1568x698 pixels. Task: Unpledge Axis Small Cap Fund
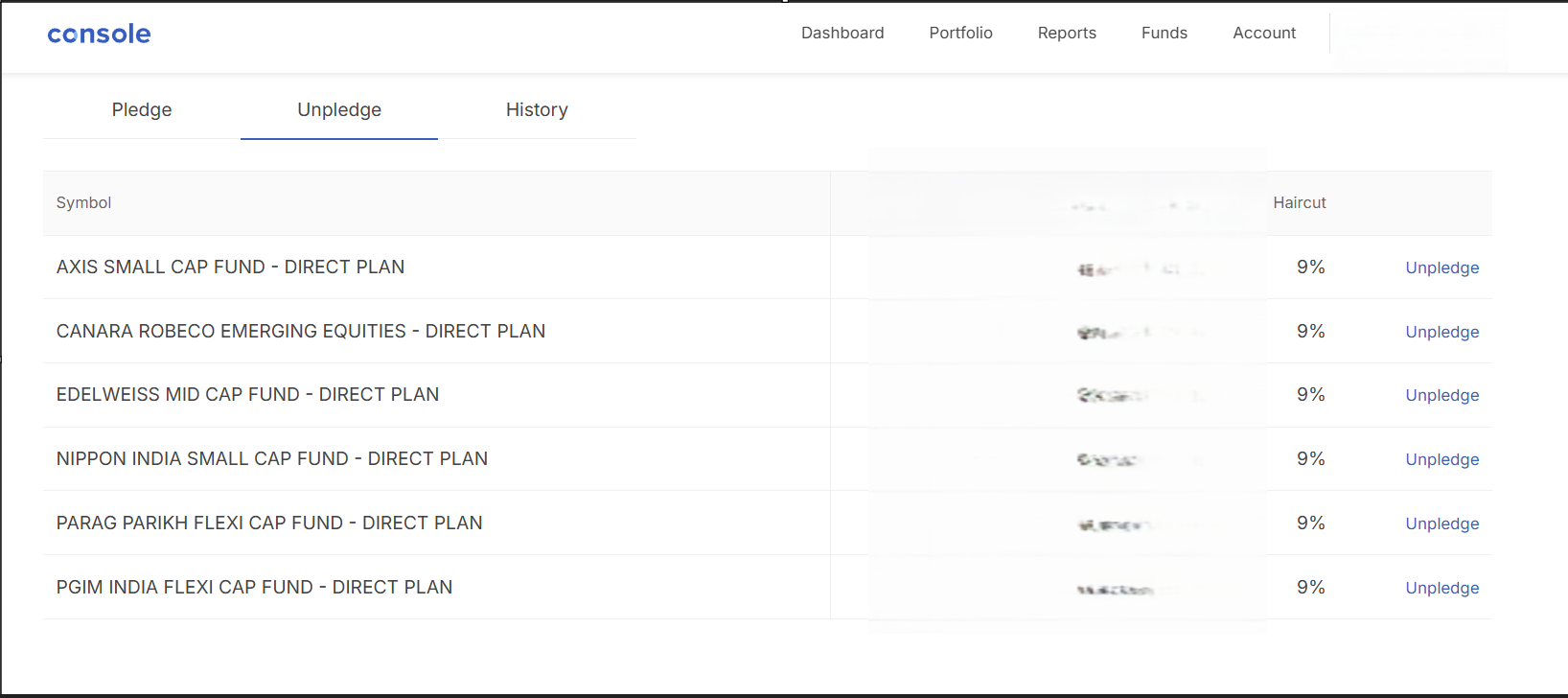point(1441,268)
